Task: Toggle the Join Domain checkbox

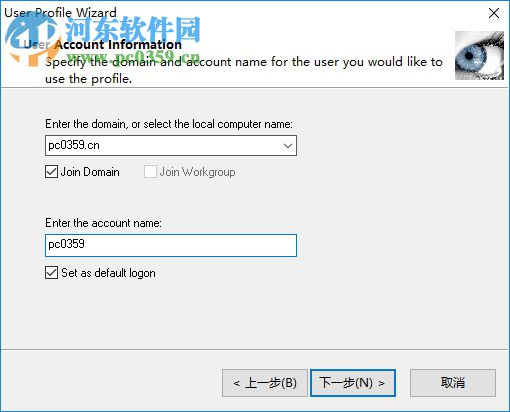Action: (51, 172)
